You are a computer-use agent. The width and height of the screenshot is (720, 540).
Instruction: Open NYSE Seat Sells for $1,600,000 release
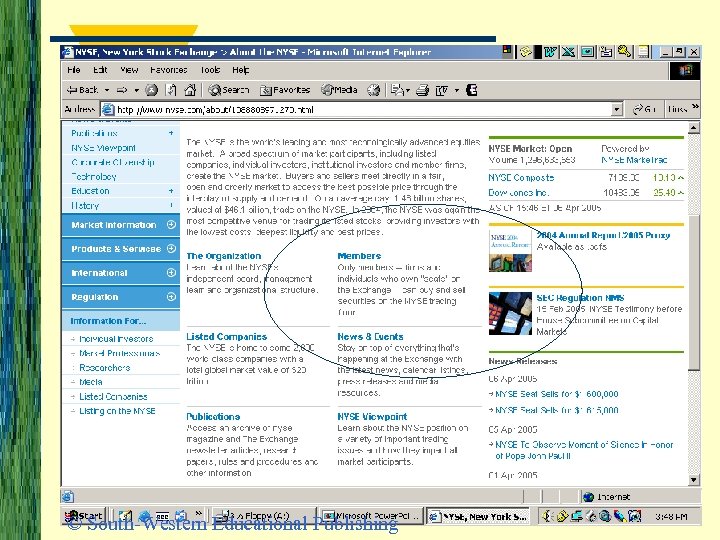pyautogui.click(x=557, y=394)
